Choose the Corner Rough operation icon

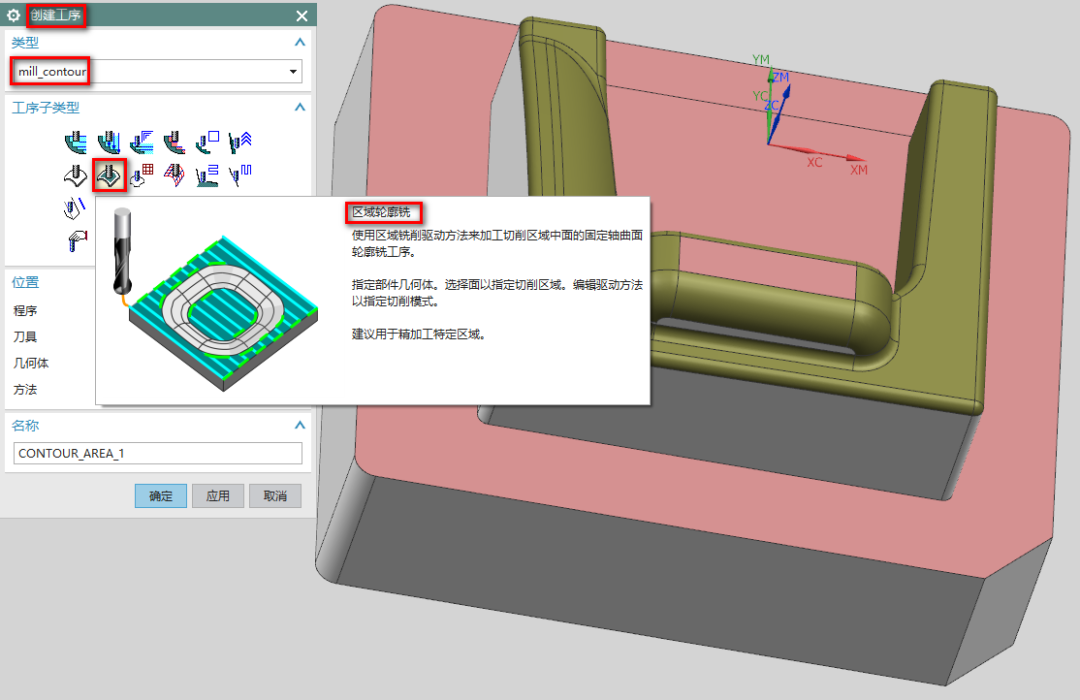[x=142, y=141]
